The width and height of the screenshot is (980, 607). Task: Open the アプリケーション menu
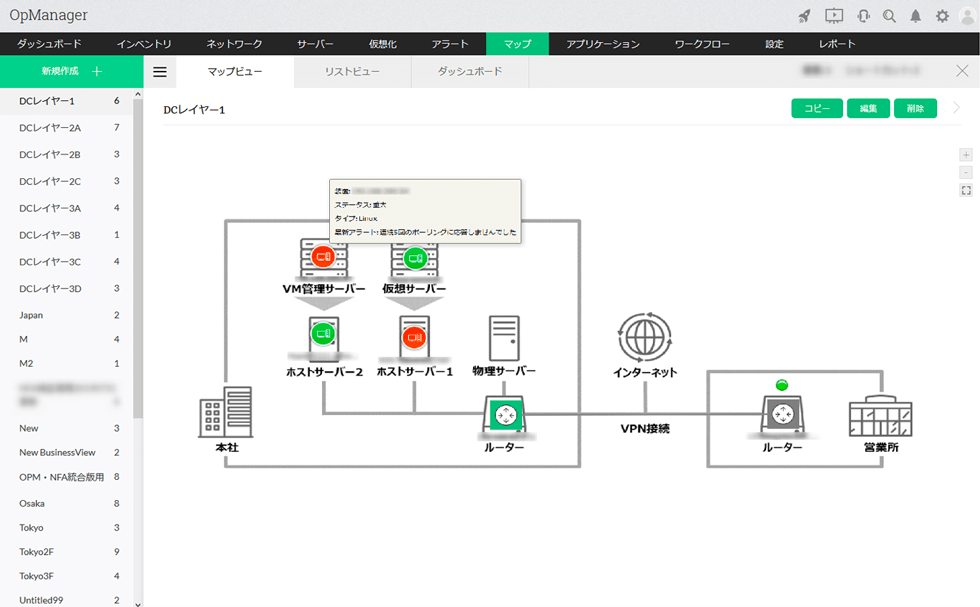pos(603,44)
